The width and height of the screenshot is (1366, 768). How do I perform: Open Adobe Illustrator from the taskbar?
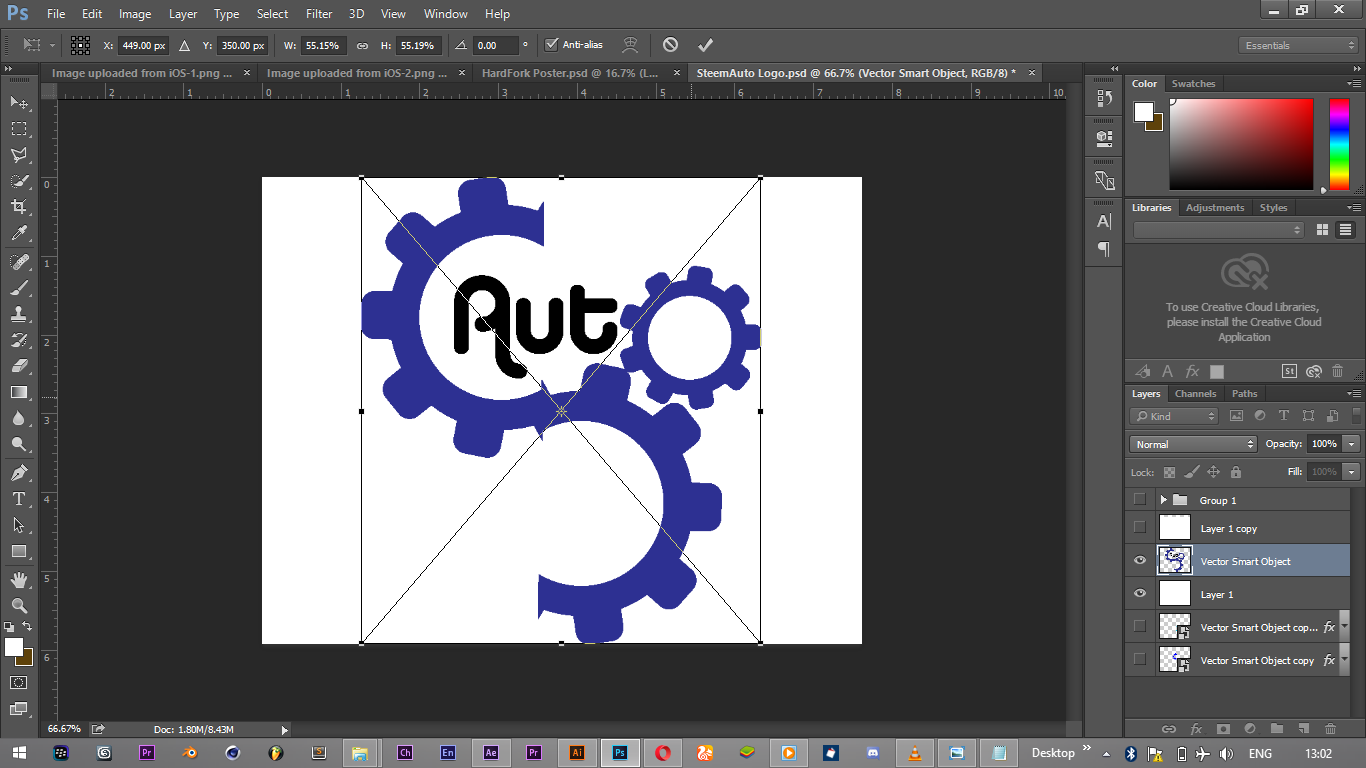[x=577, y=753]
